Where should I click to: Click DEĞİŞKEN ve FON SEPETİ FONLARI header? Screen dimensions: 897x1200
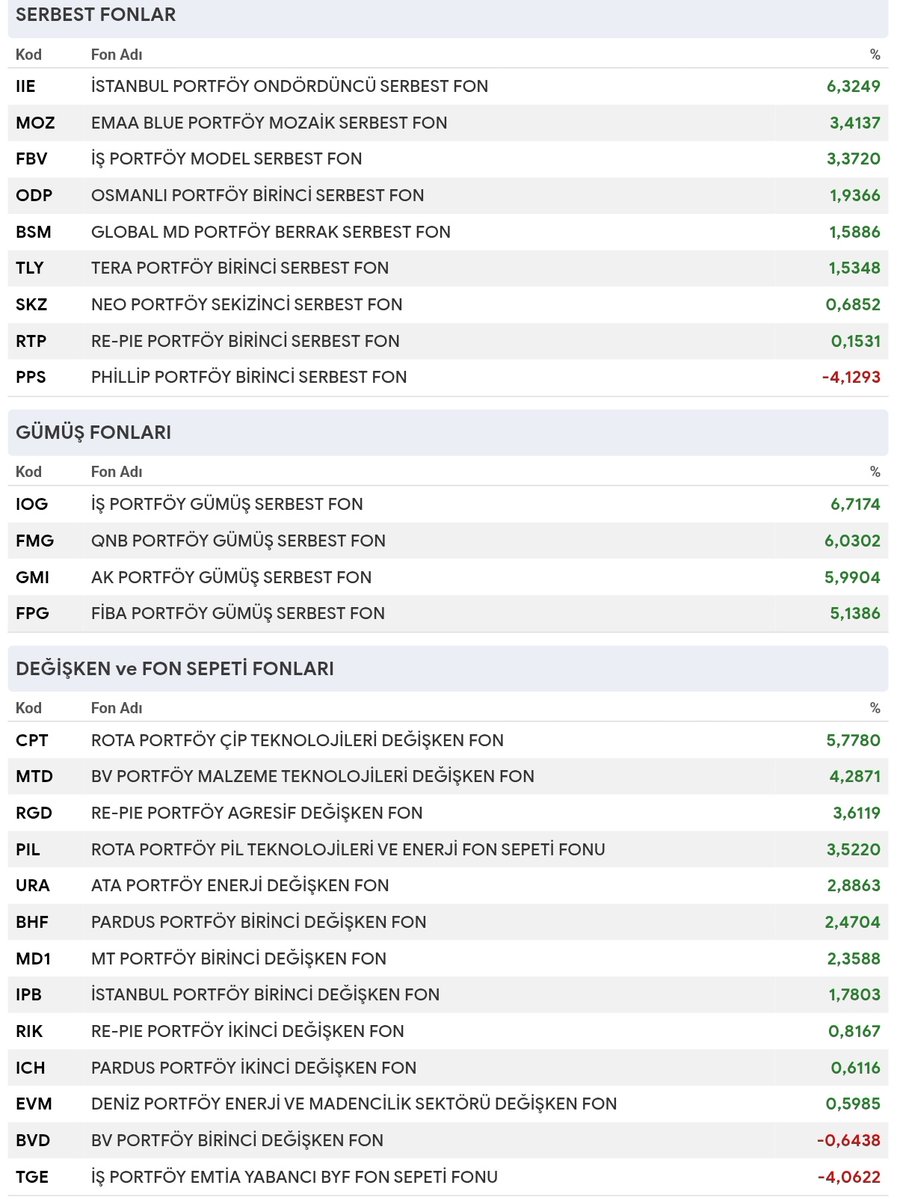pos(175,669)
